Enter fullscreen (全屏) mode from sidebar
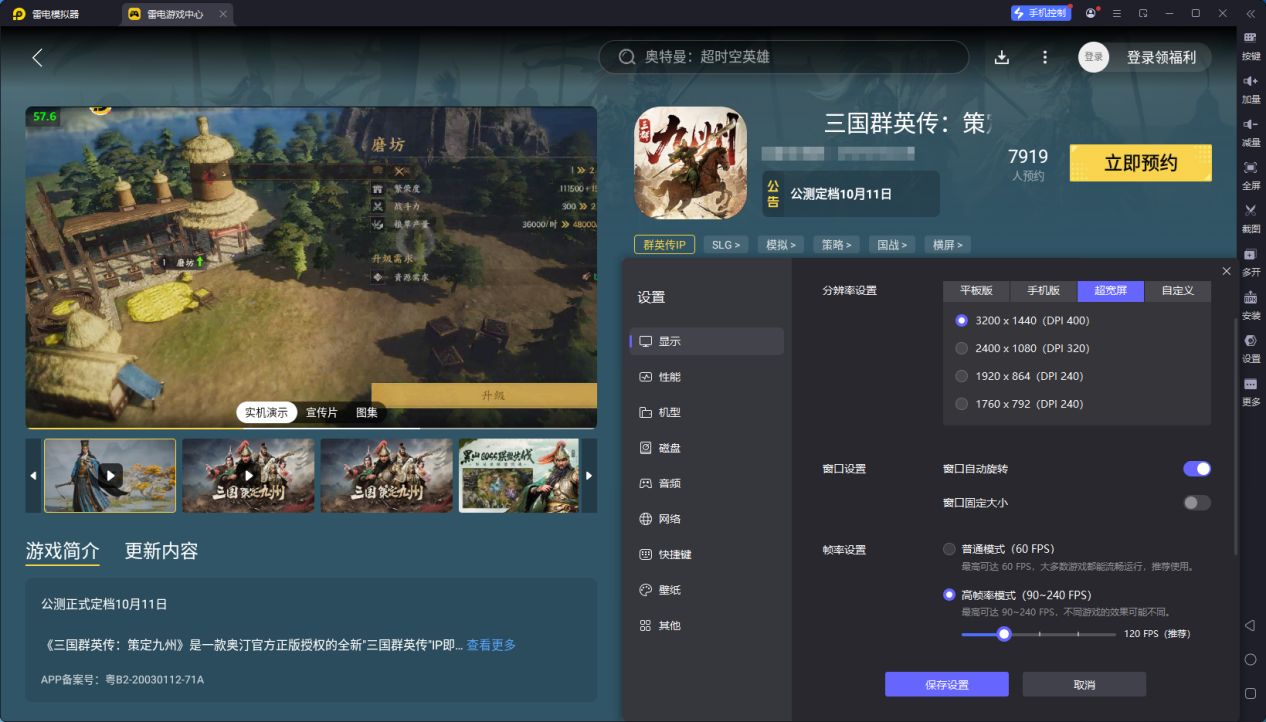 [1250, 168]
